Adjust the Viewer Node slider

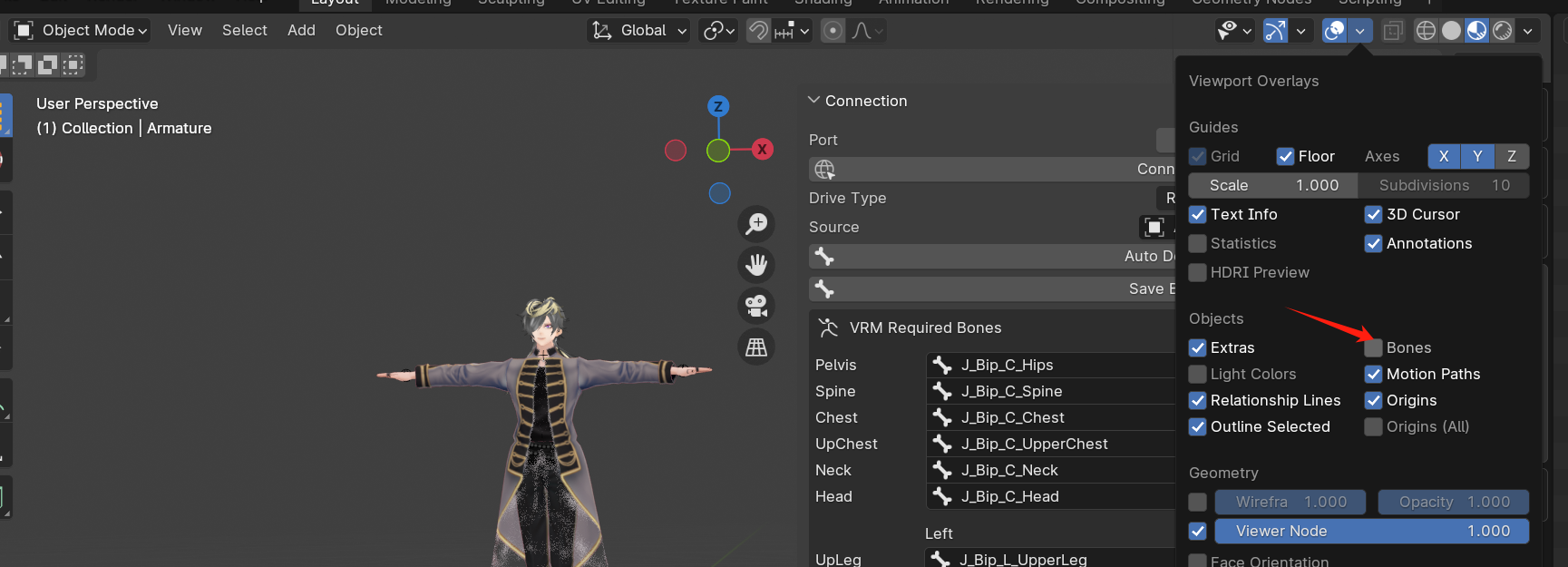click(x=1370, y=531)
